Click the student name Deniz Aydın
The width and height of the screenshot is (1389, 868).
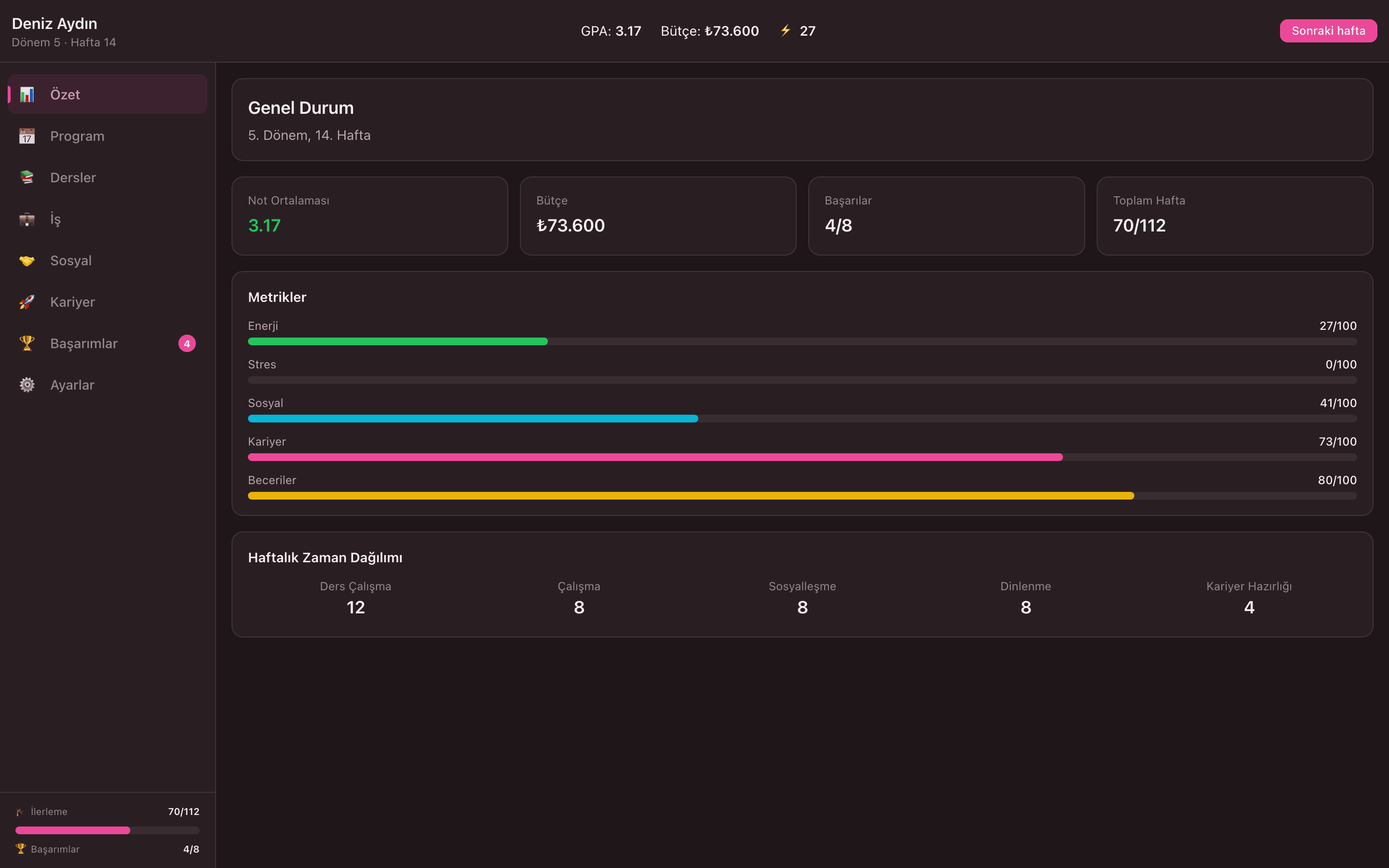pyautogui.click(x=54, y=24)
